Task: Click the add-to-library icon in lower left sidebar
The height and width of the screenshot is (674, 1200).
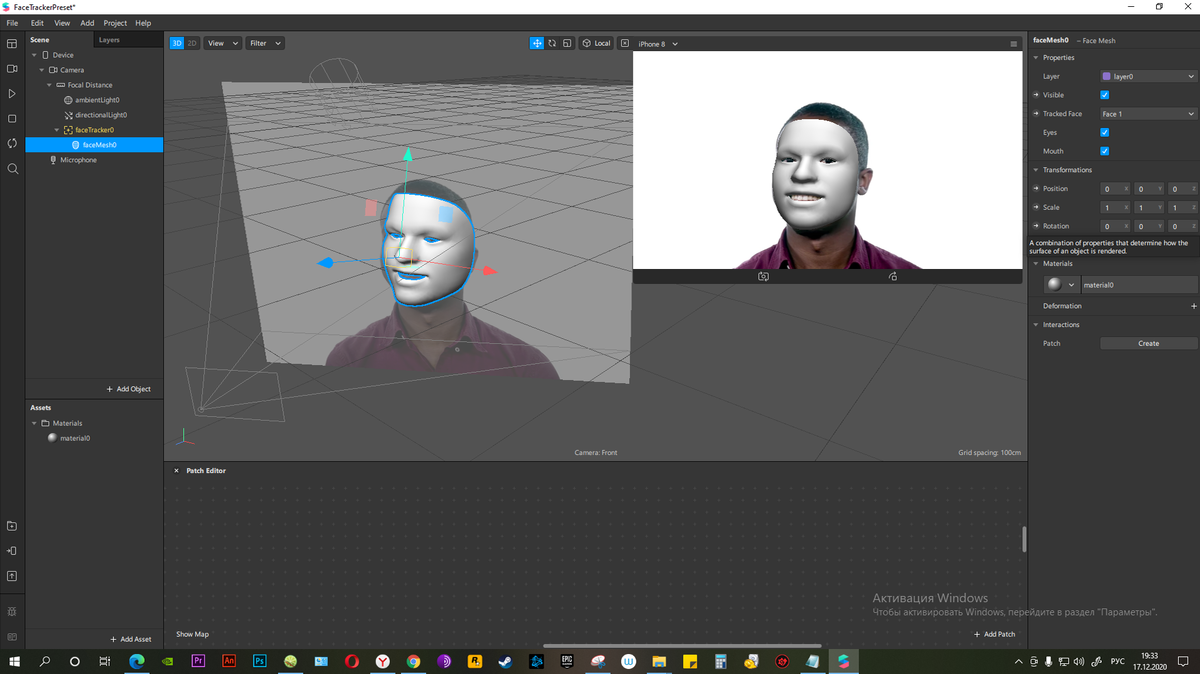Action: 12,526
